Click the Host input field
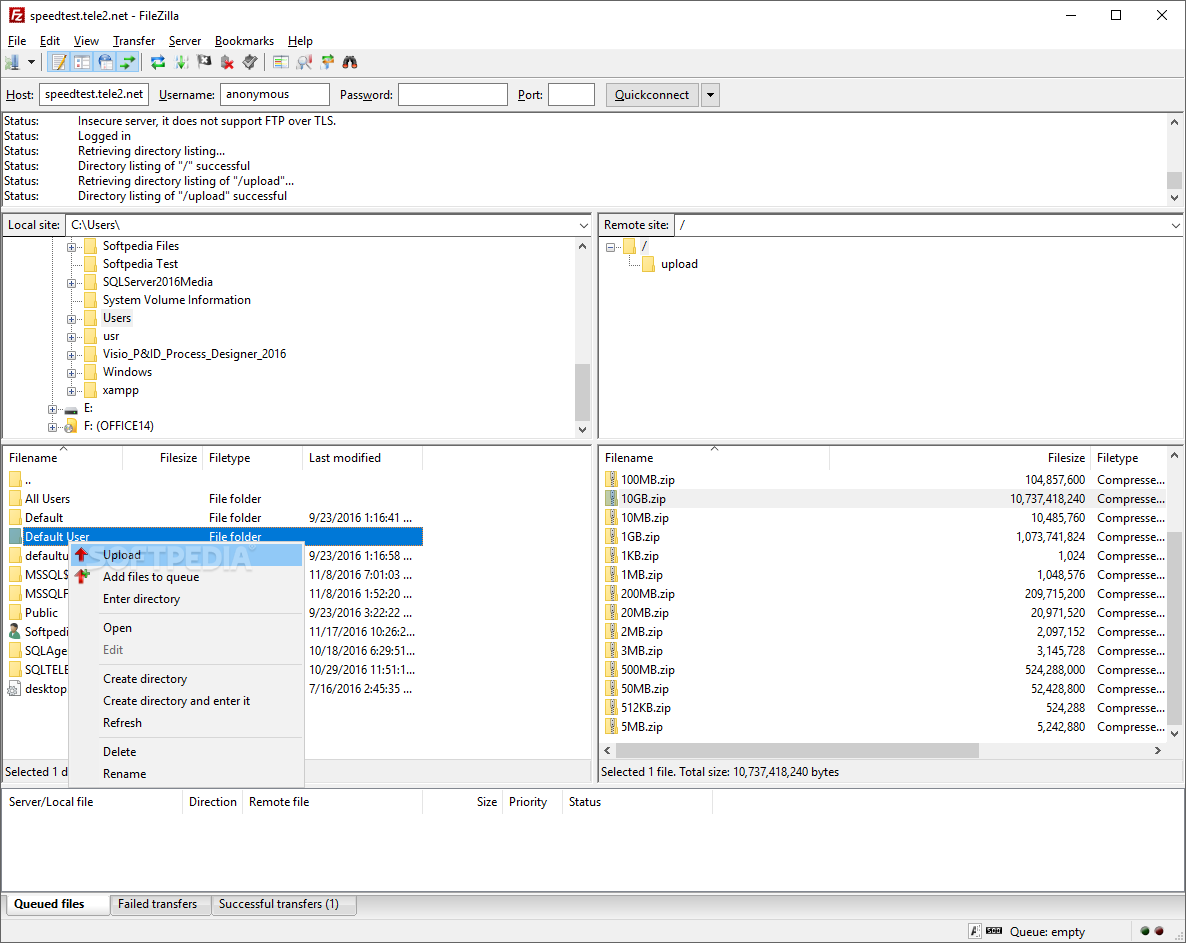Image resolution: width=1186 pixels, height=943 pixels. [x=94, y=95]
